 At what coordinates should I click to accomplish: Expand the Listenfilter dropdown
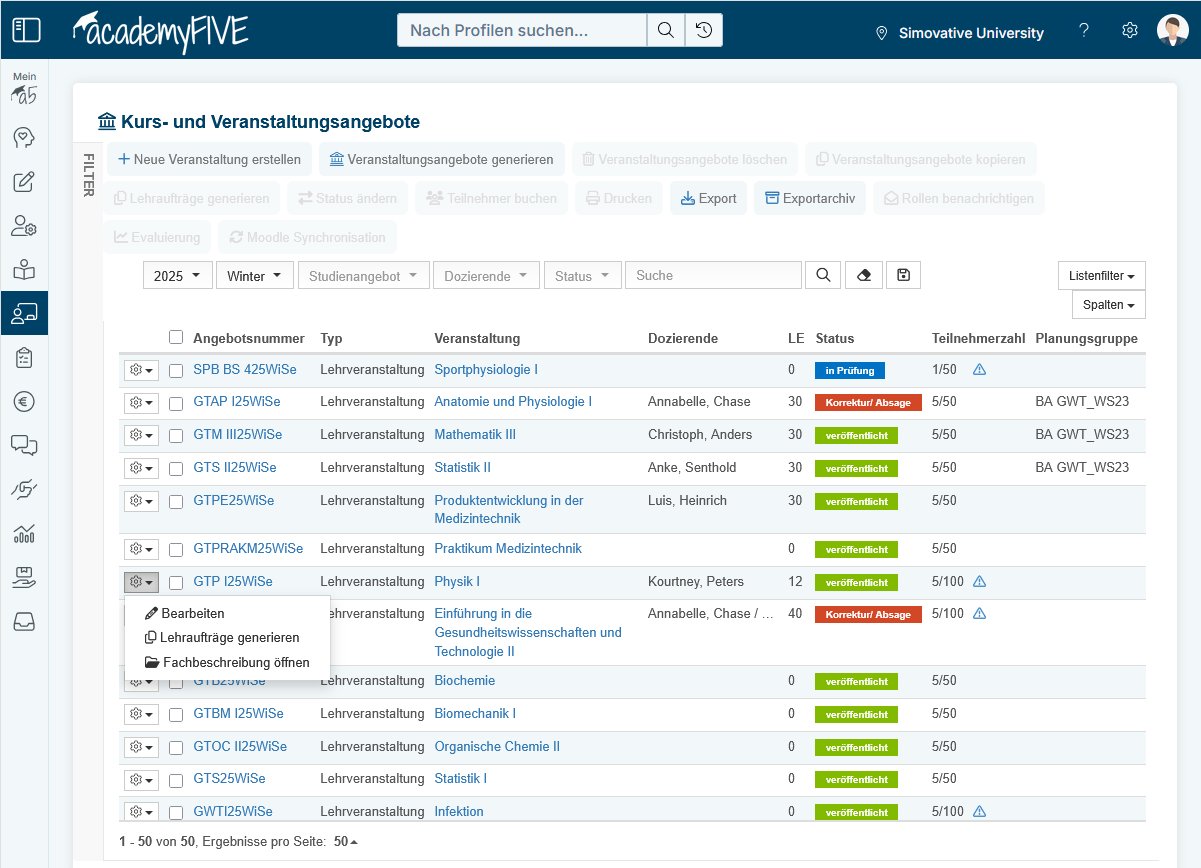[1101, 275]
